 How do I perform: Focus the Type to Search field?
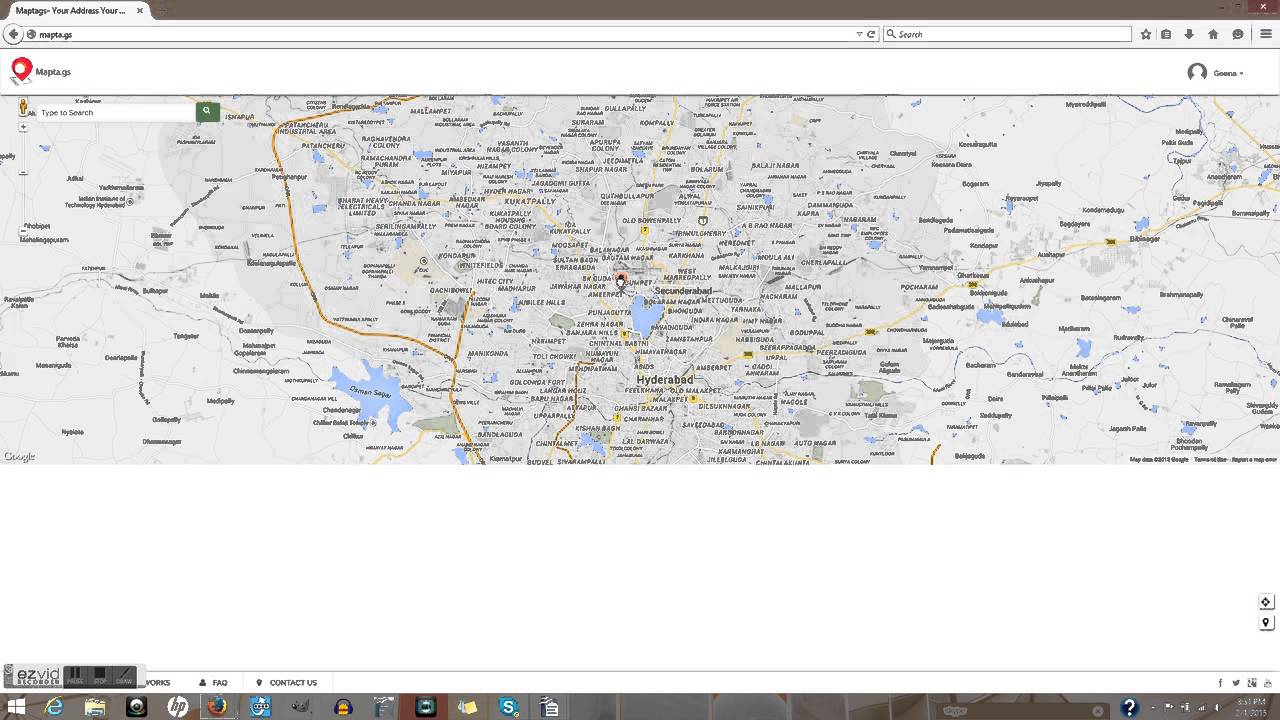click(116, 112)
